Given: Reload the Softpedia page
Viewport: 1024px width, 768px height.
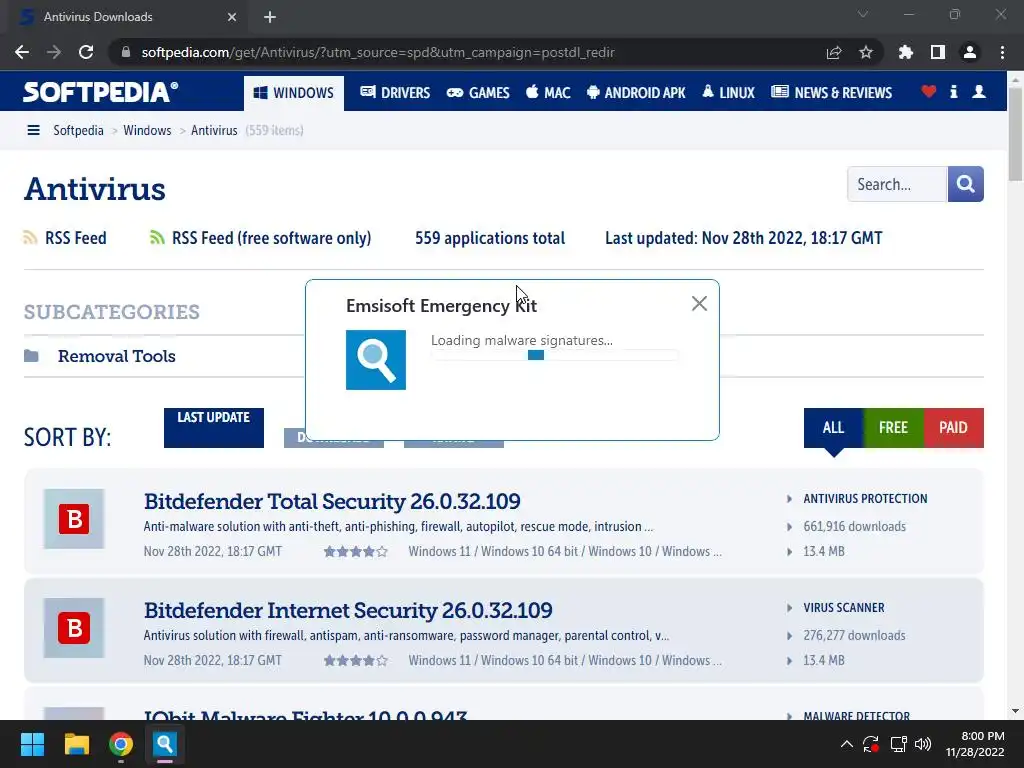Looking at the screenshot, I should pos(86,52).
